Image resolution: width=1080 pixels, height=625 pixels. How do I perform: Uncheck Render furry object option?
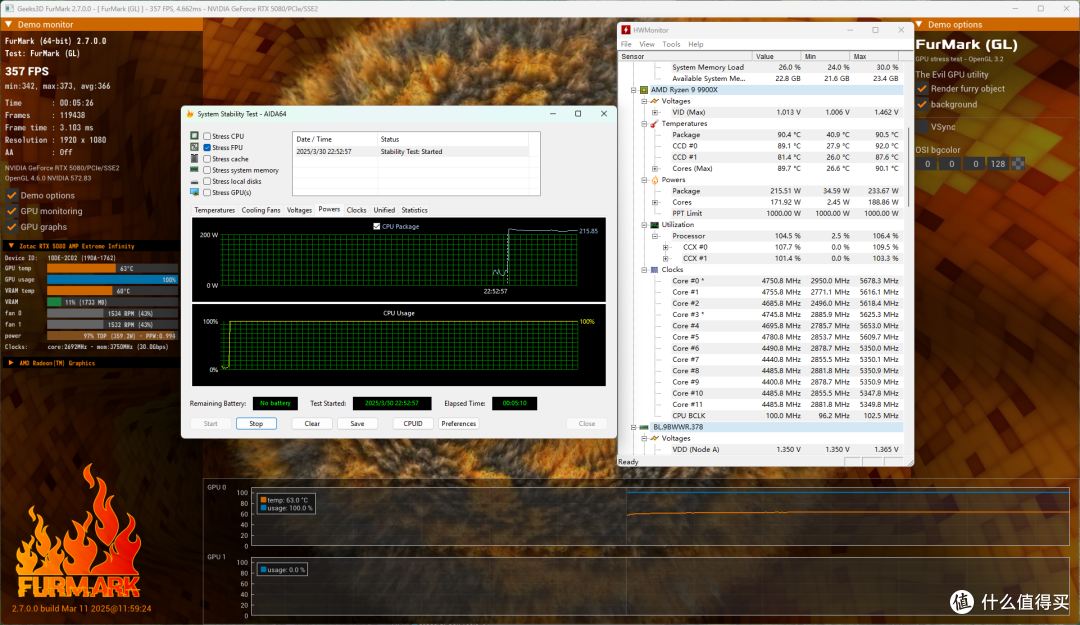coord(922,89)
